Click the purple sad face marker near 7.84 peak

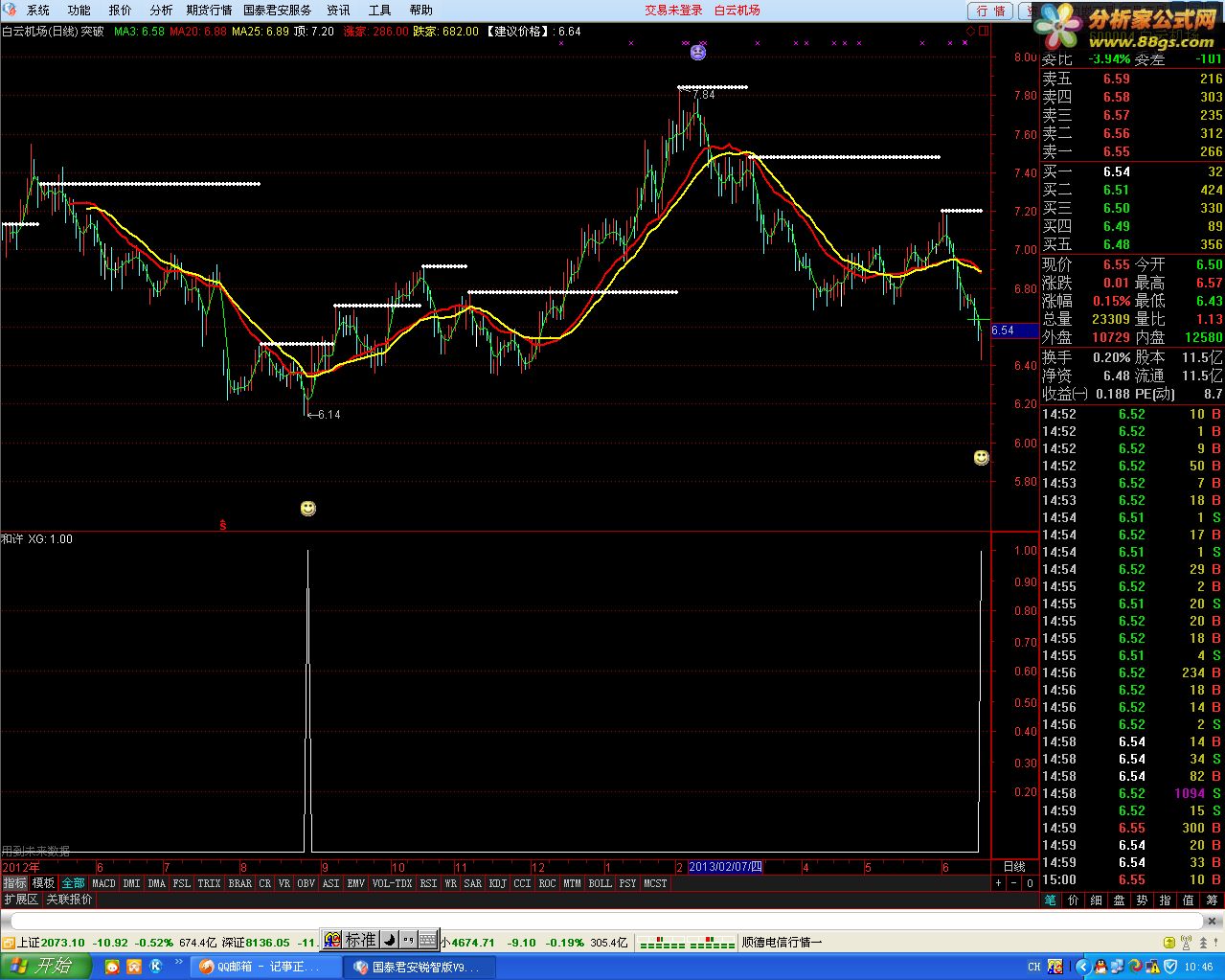coord(698,52)
